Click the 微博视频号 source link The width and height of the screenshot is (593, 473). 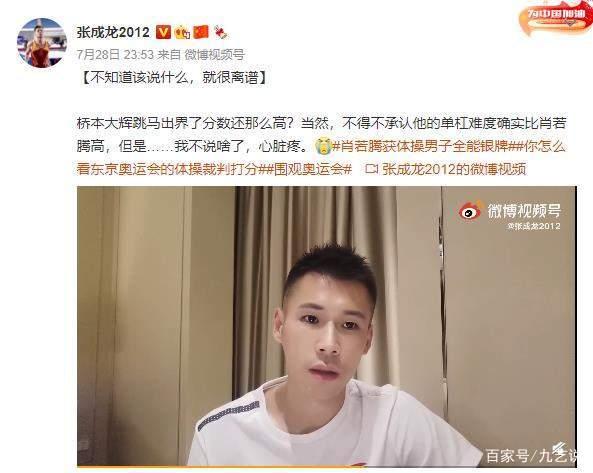click(x=214, y=55)
